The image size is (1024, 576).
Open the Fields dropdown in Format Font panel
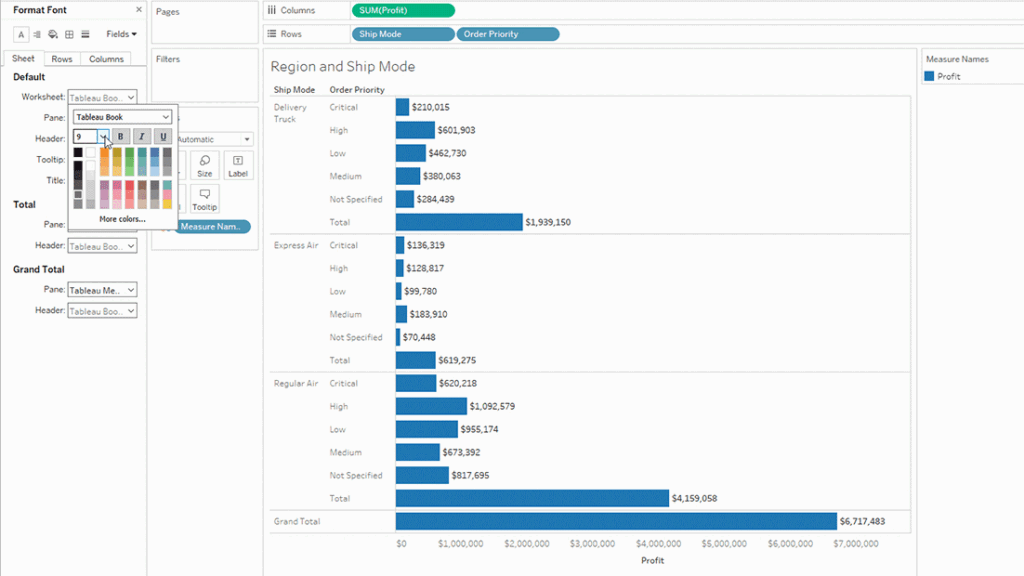(121, 33)
